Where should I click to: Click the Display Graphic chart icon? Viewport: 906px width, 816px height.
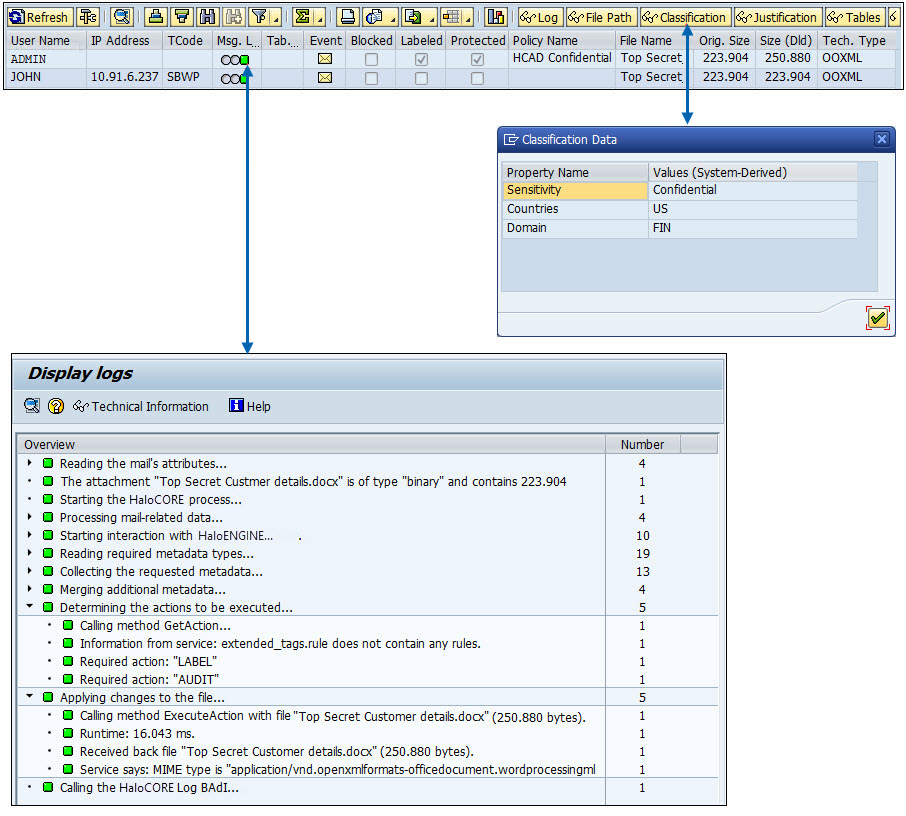(x=496, y=17)
